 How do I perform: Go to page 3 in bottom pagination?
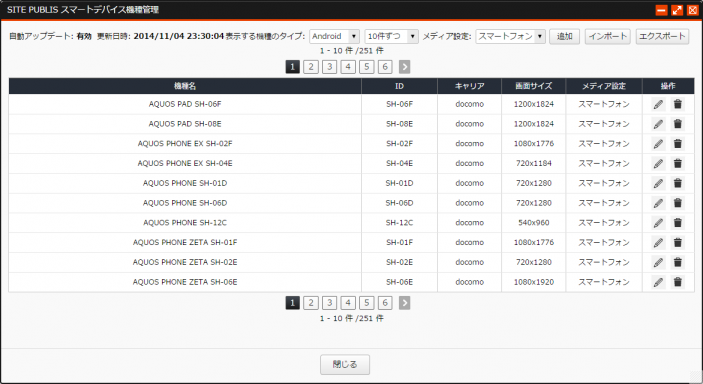point(330,303)
